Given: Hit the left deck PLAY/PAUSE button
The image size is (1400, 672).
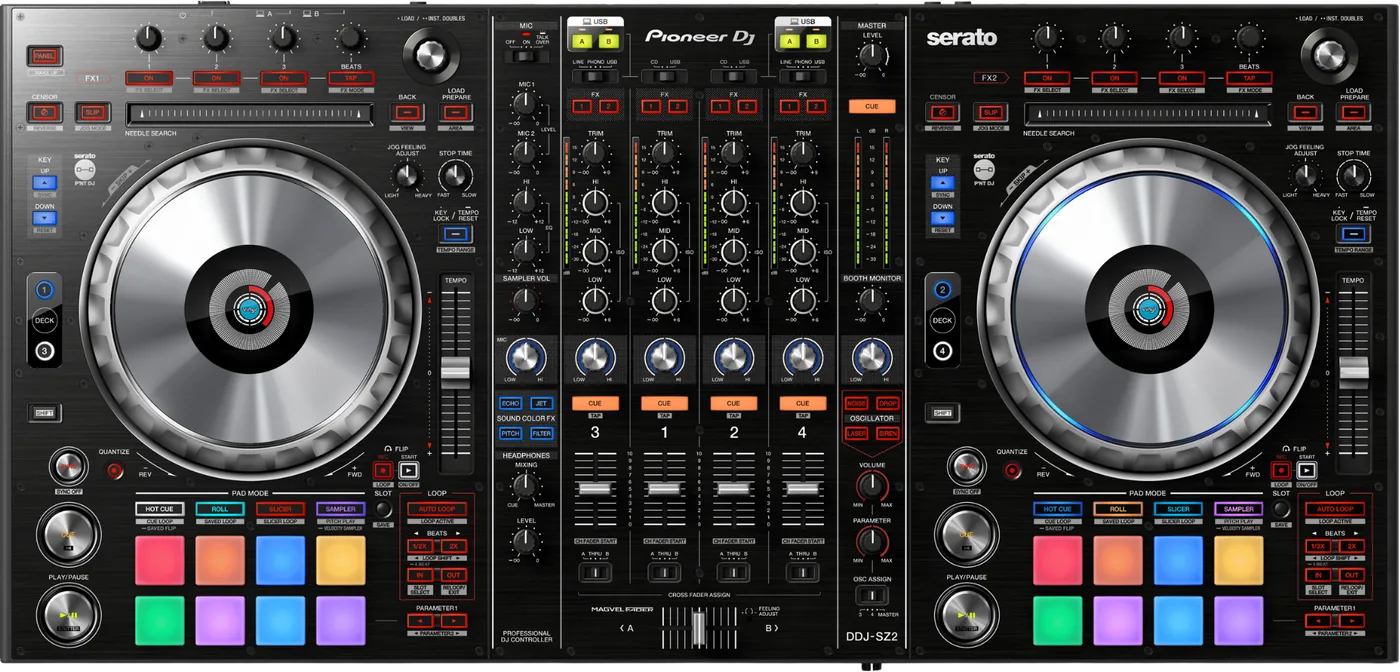Looking at the screenshot, I should click(69, 616).
